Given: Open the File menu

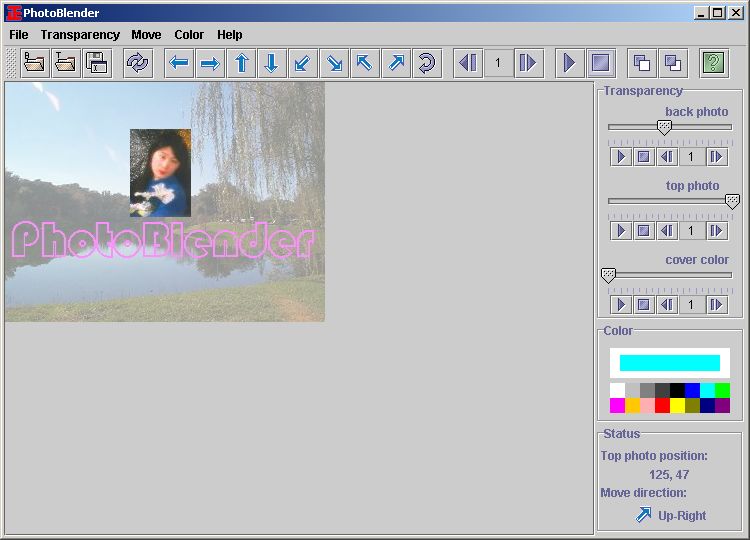Looking at the screenshot, I should [19, 35].
